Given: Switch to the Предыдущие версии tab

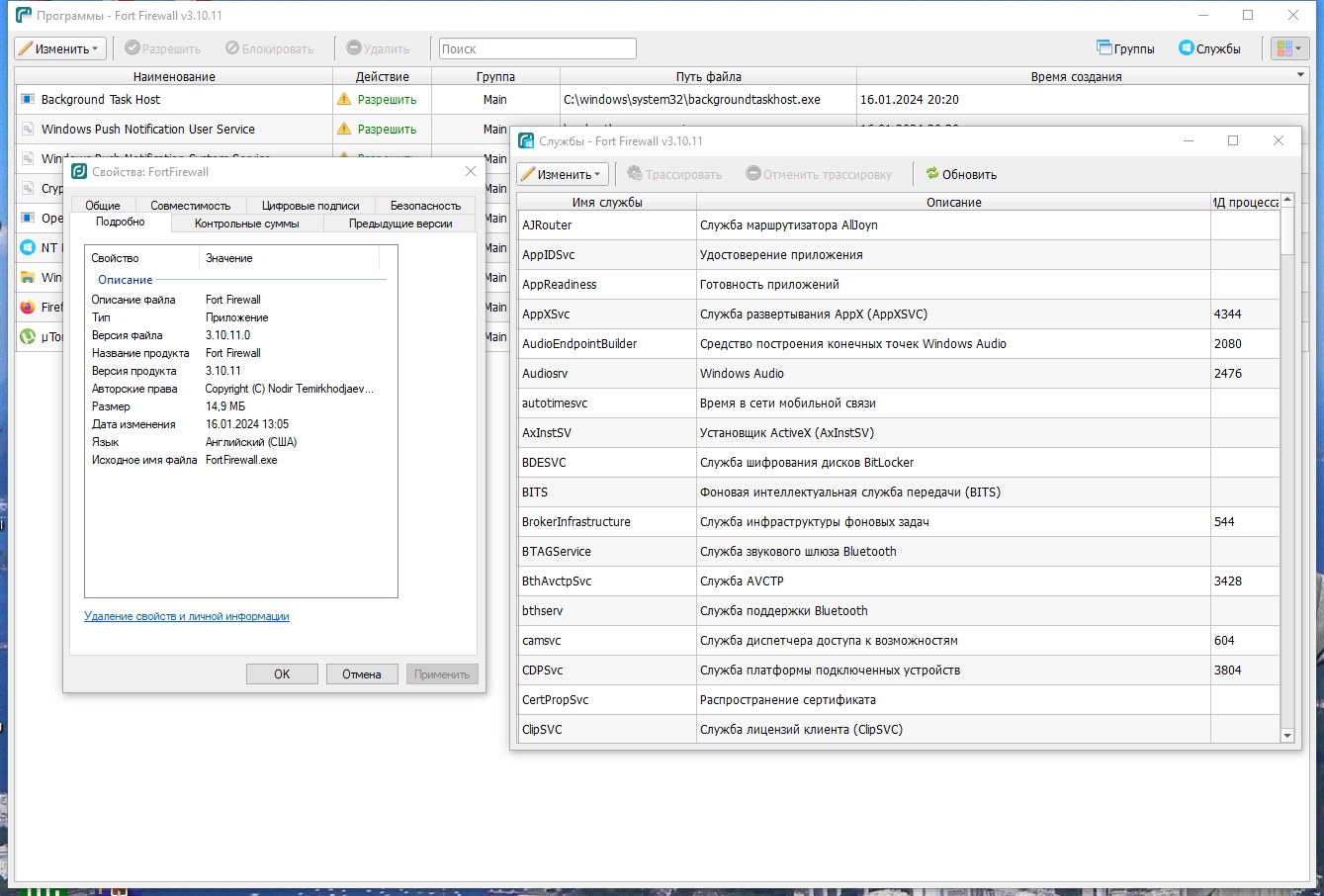Looking at the screenshot, I should (x=400, y=224).
